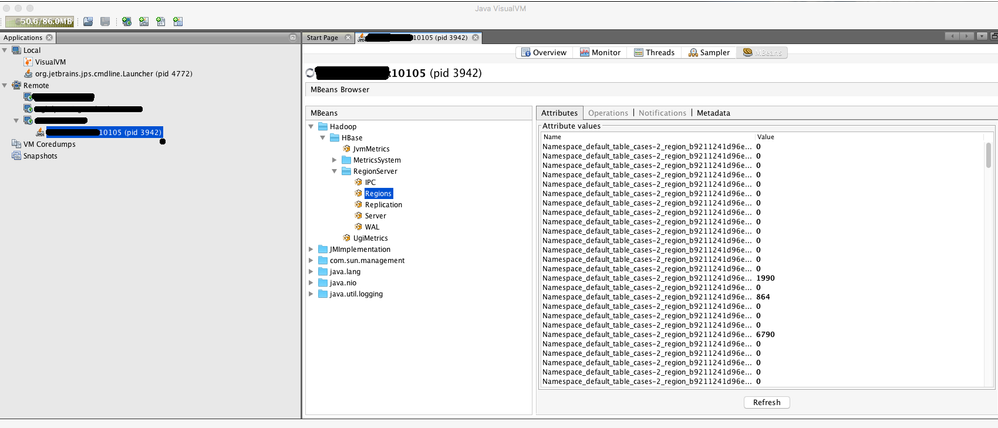
Task: Open the Operations tab
Action: 608,113
